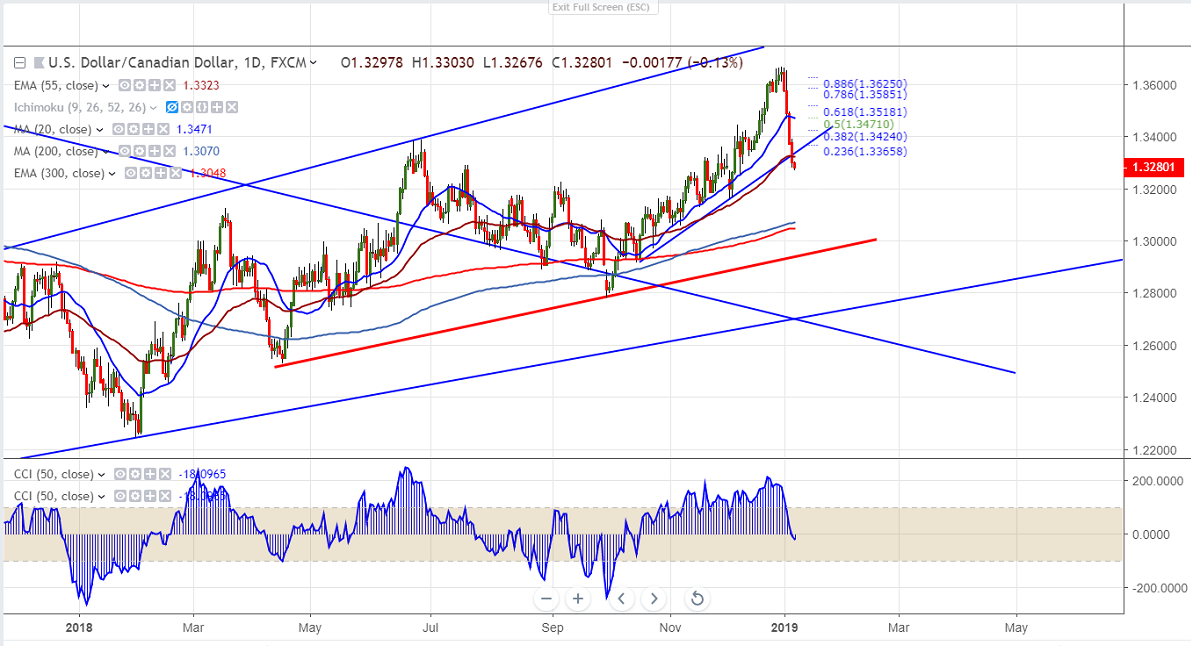
Task: Open settings for the second CCI indicator
Action: (x=134, y=496)
